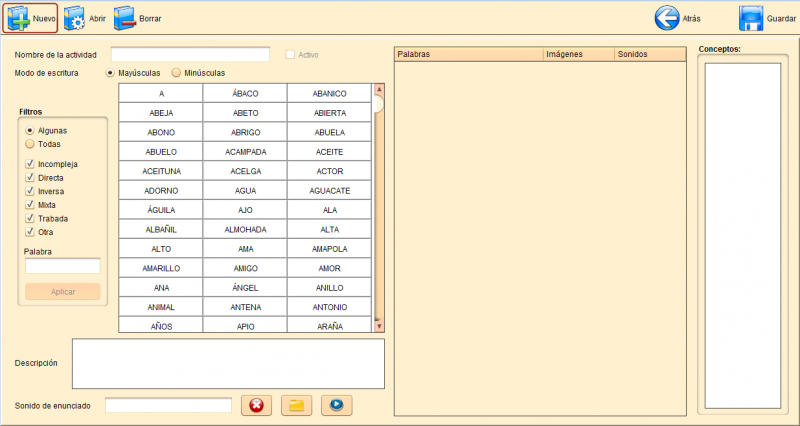
Task: Click the Nuevo toolbar icon
Action: [18, 18]
